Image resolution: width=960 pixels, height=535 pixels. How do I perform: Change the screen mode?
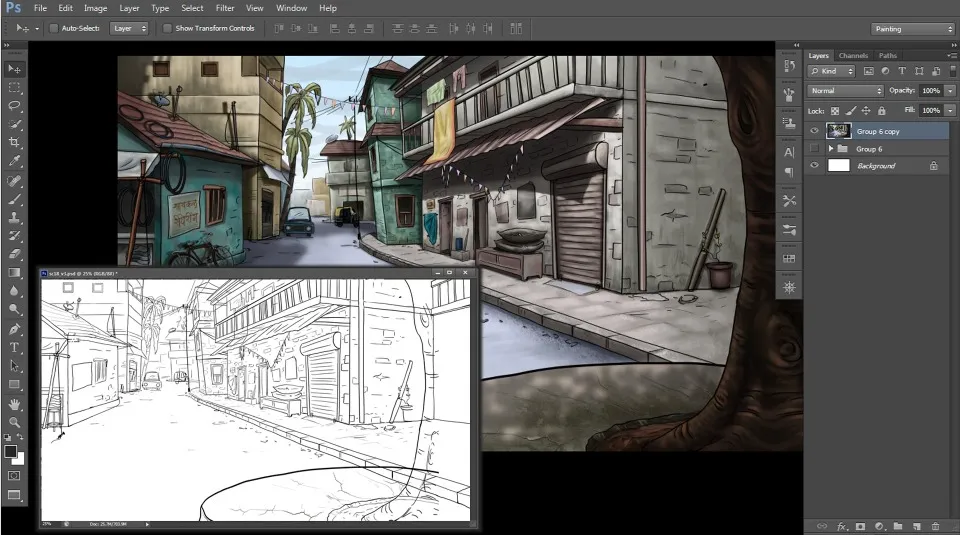tap(14, 495)
